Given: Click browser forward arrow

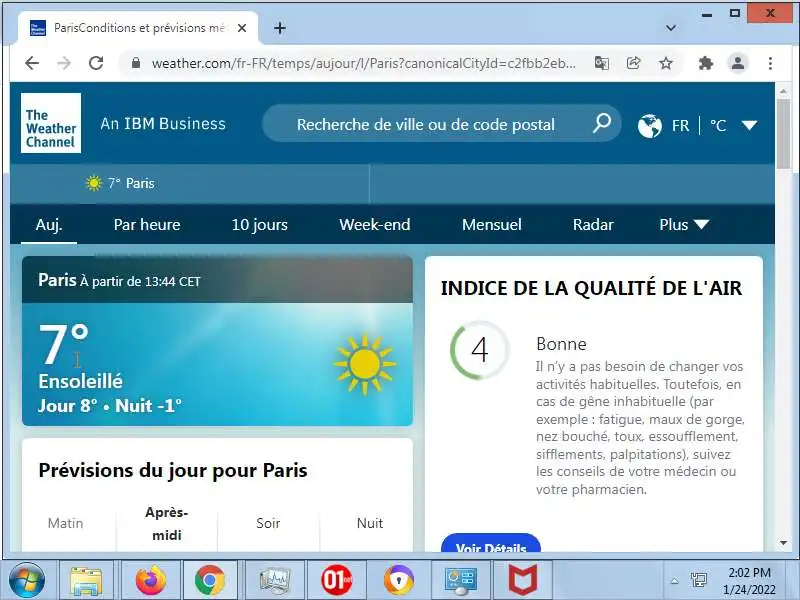Looking at the screenshot, I should (x=64, y=63).
